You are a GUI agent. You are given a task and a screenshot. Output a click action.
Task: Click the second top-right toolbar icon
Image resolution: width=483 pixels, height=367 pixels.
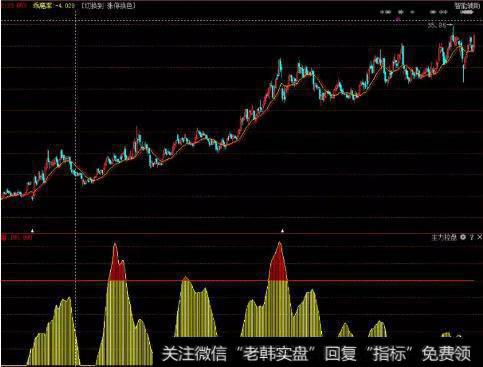coord(401,12)
